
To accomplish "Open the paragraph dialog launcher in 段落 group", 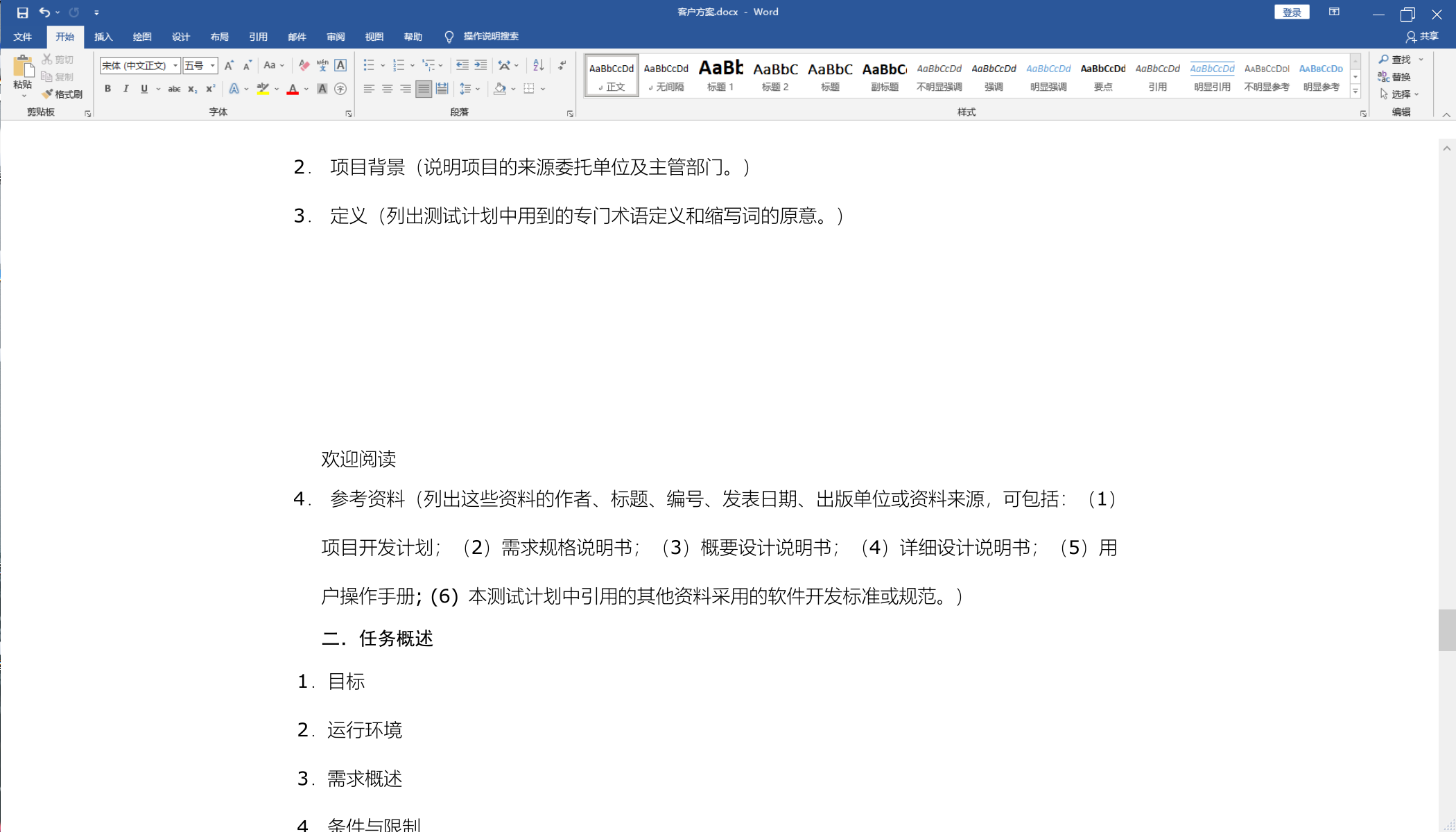I will [x=570, y=114].
